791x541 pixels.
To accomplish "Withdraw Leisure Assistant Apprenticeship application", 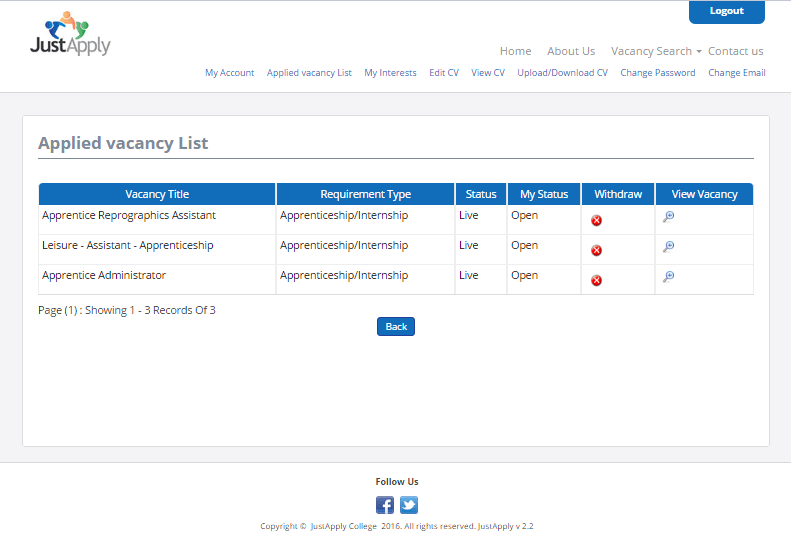I will click(x=596, y=250).
